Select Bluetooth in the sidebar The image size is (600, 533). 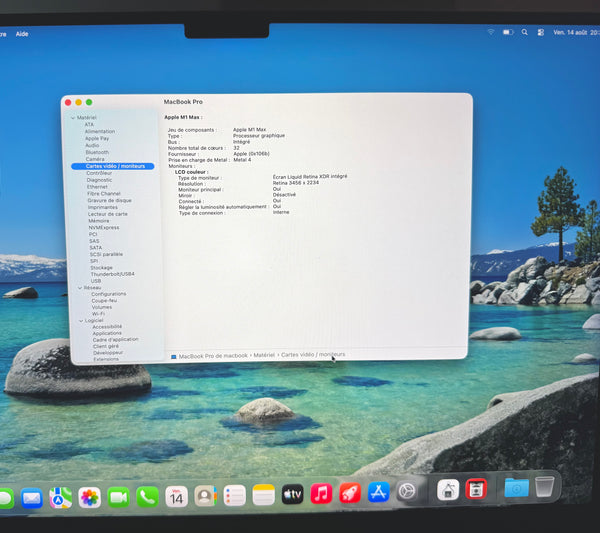pos(97,152)
